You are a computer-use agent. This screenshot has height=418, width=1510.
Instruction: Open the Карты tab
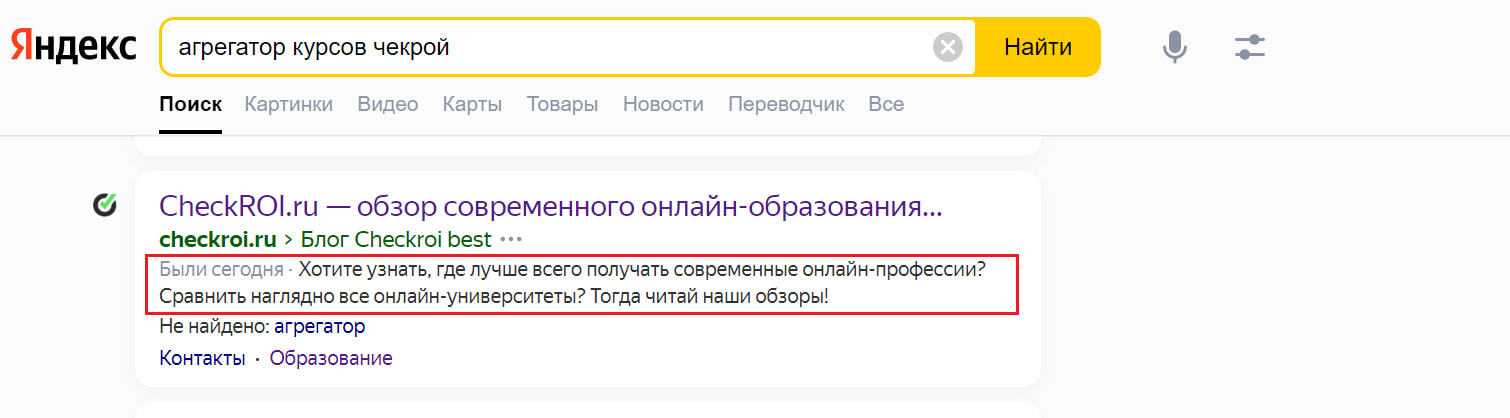tap(472, 104)
